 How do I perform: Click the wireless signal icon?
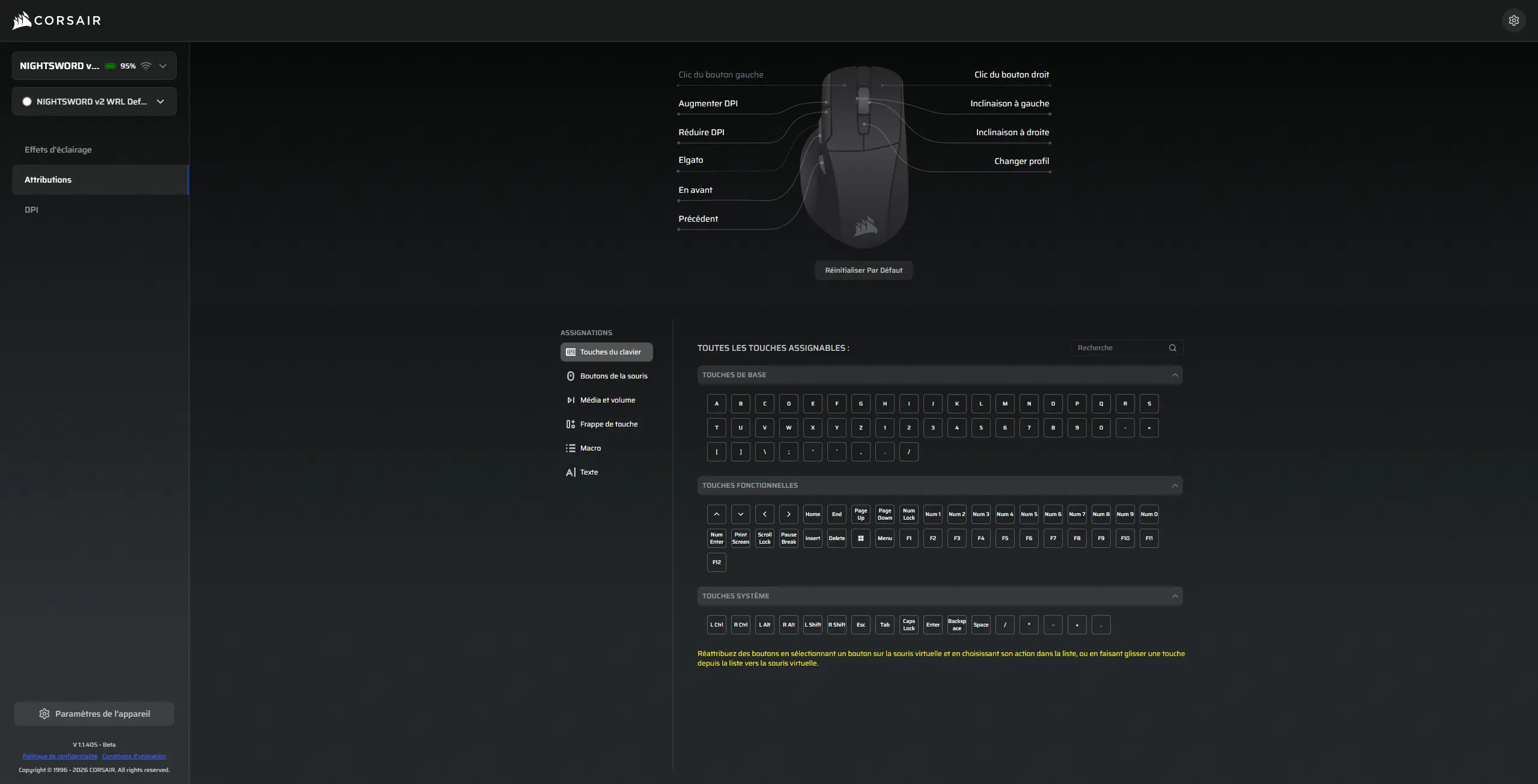click(x=146, y=66)
